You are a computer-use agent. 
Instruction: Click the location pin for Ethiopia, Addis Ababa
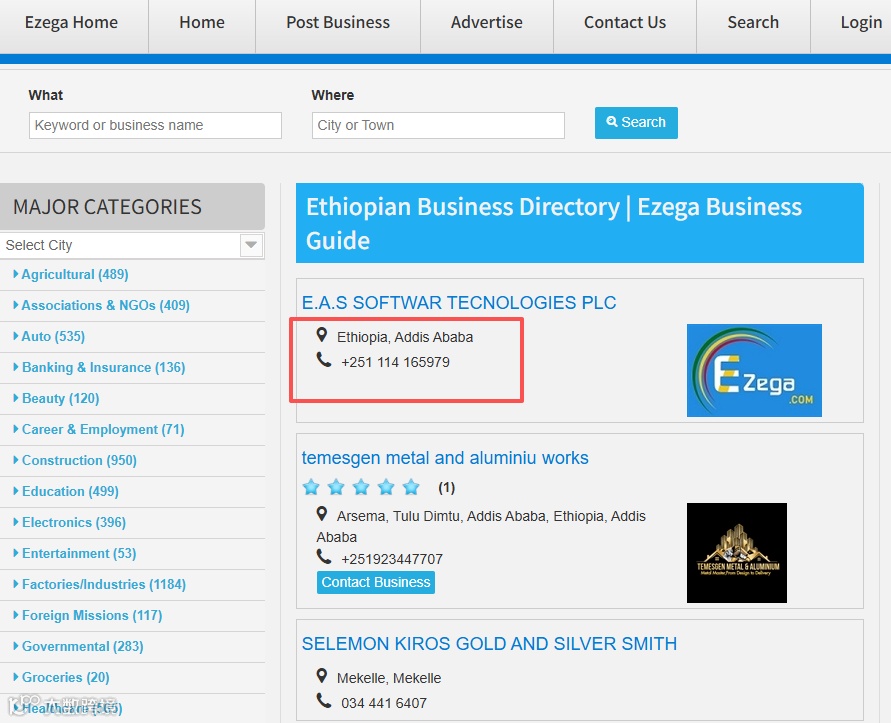point(322,335)
